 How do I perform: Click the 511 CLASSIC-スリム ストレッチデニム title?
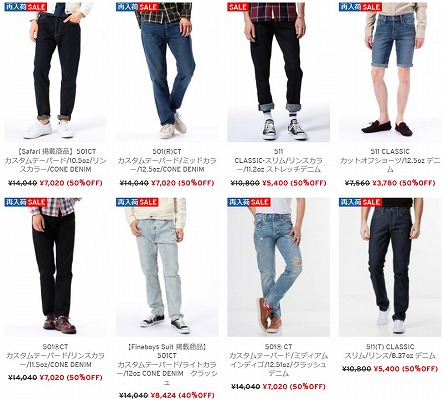click(279, 160)
